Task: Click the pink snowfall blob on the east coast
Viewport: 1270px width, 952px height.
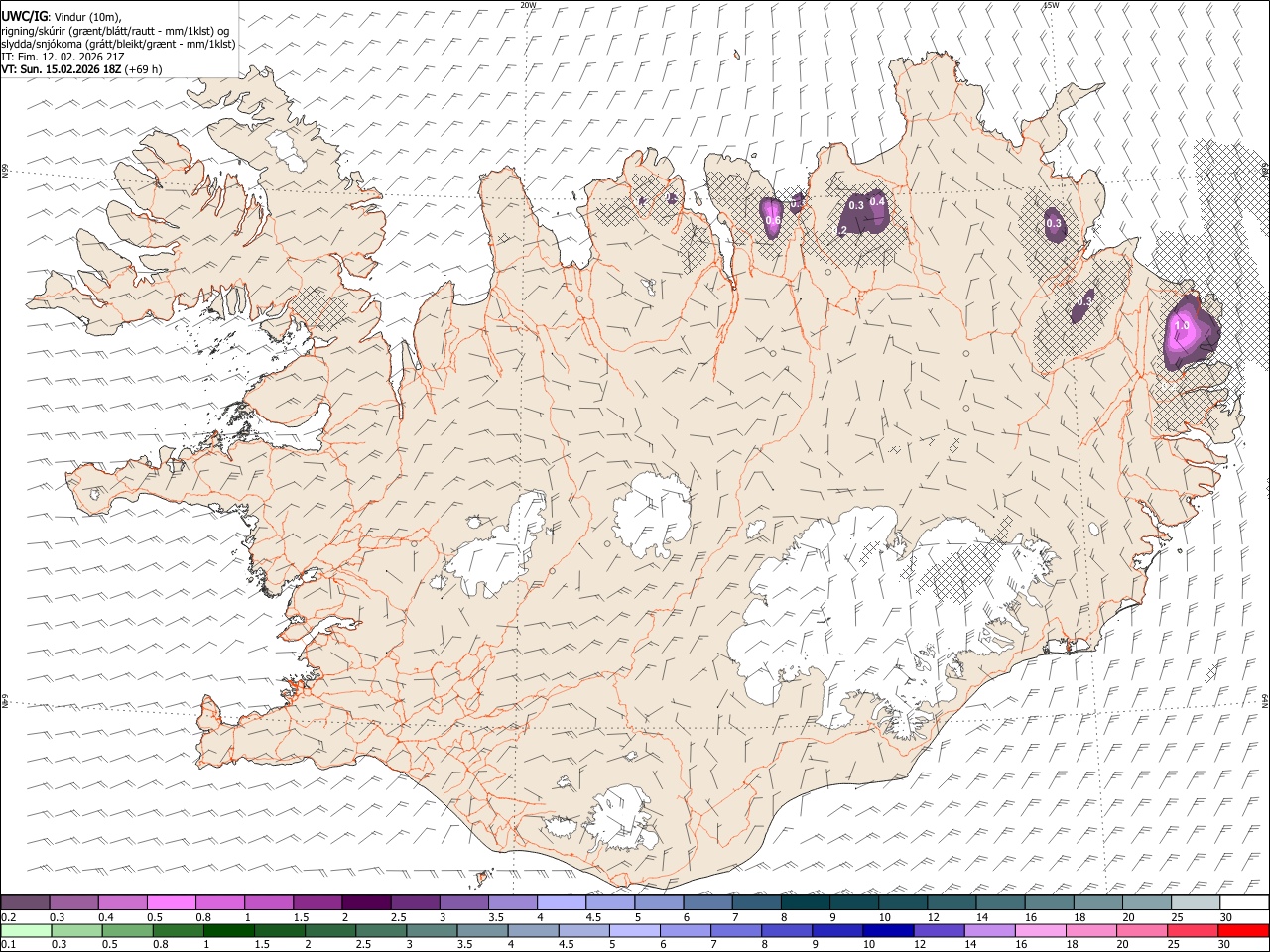Action: 1191,332
